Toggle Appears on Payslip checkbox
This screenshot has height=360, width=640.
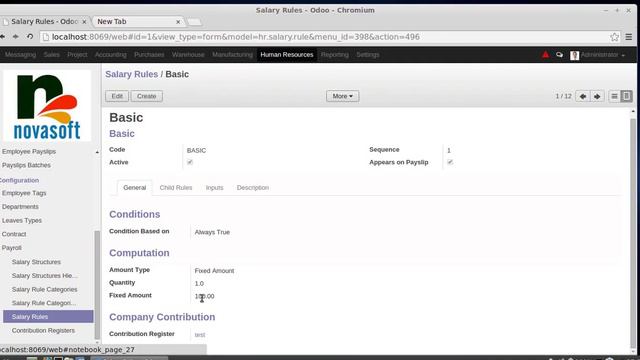coord(450,162)
